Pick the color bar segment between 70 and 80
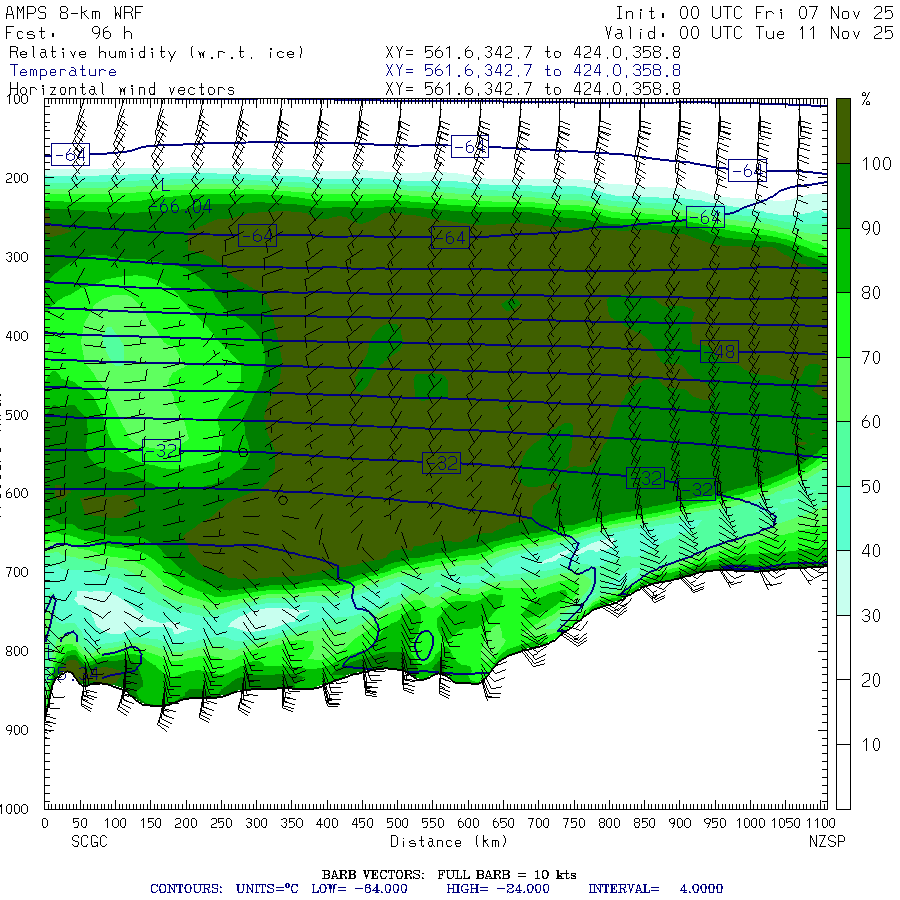The width and height of the screenshot is (900, 900). click(843, 325)
